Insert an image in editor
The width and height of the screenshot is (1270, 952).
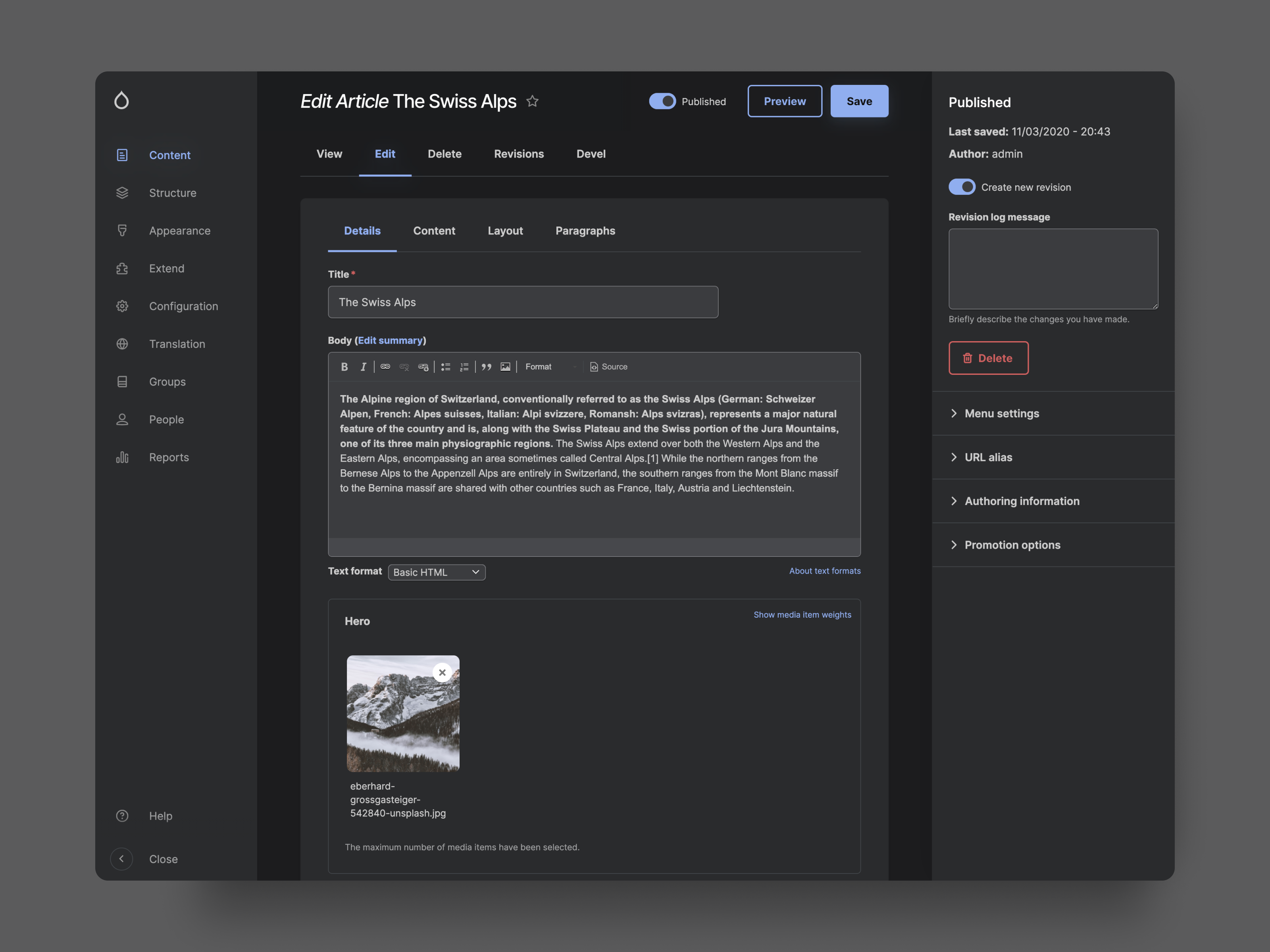pyautogui.click(x=505, y=367)
